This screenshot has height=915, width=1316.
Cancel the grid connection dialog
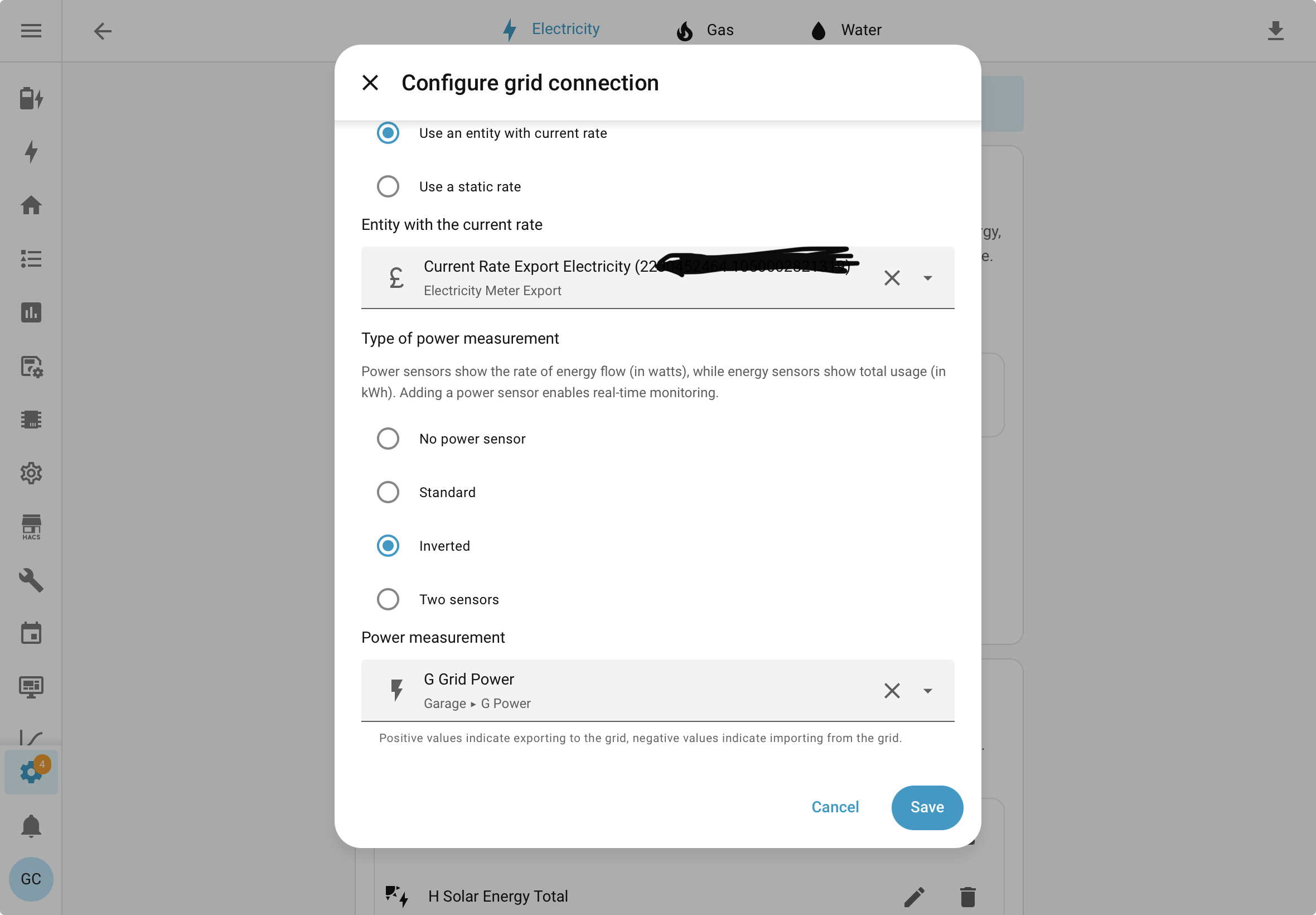(x=835, y=807)
